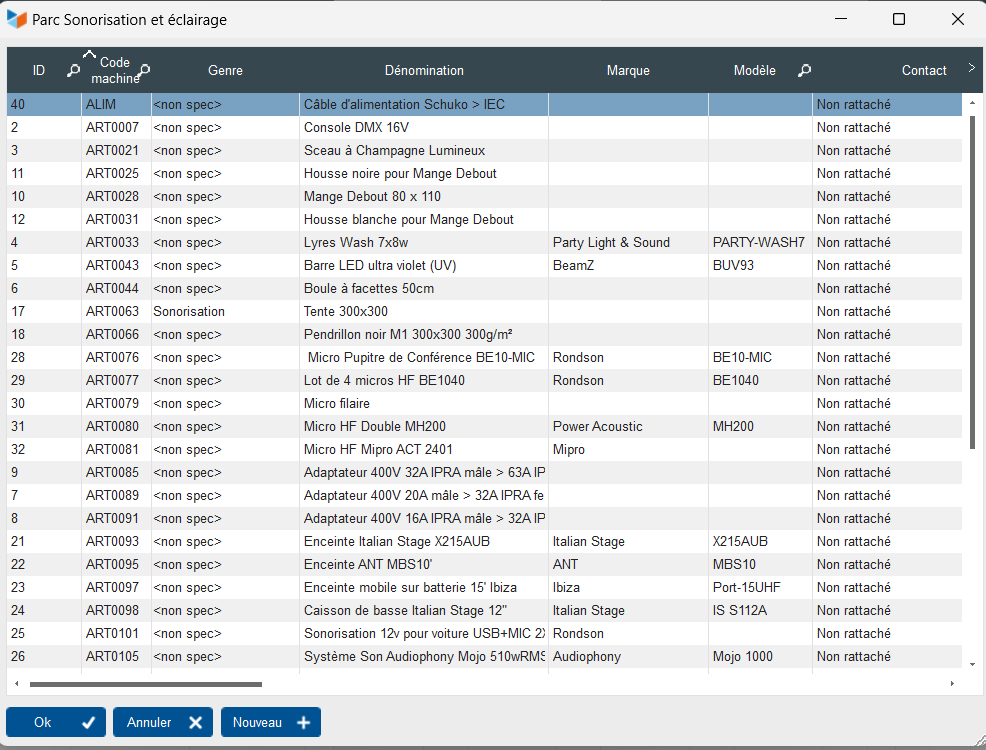Screen dimensions: 986x750
Task: Click the down arrow of the vertical scrollbar
Action: [x=971, y=664]
